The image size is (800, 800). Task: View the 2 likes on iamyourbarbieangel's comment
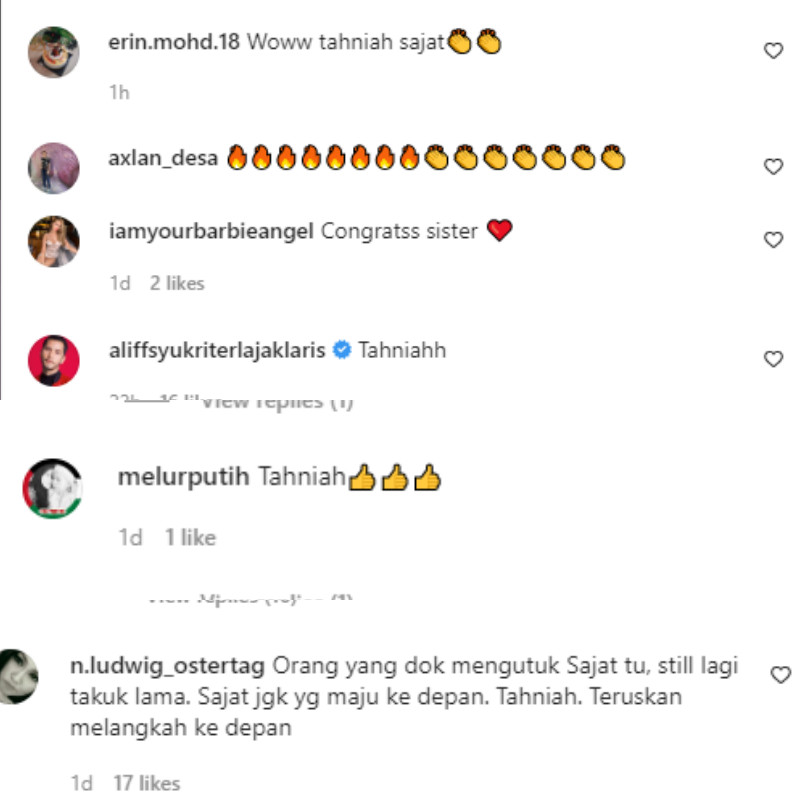177,283
